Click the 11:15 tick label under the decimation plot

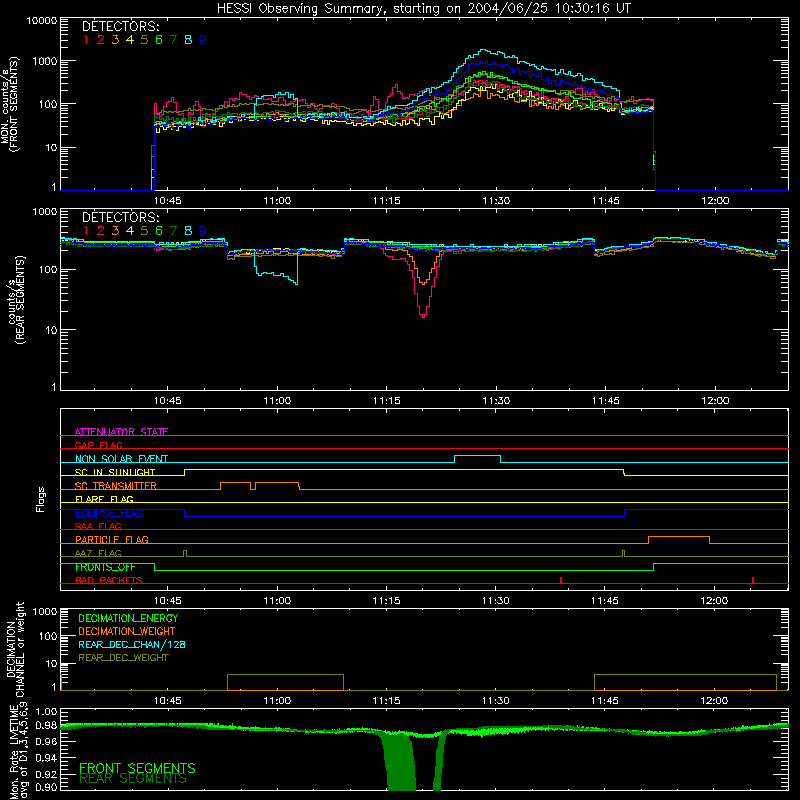[x=386, y=701]
